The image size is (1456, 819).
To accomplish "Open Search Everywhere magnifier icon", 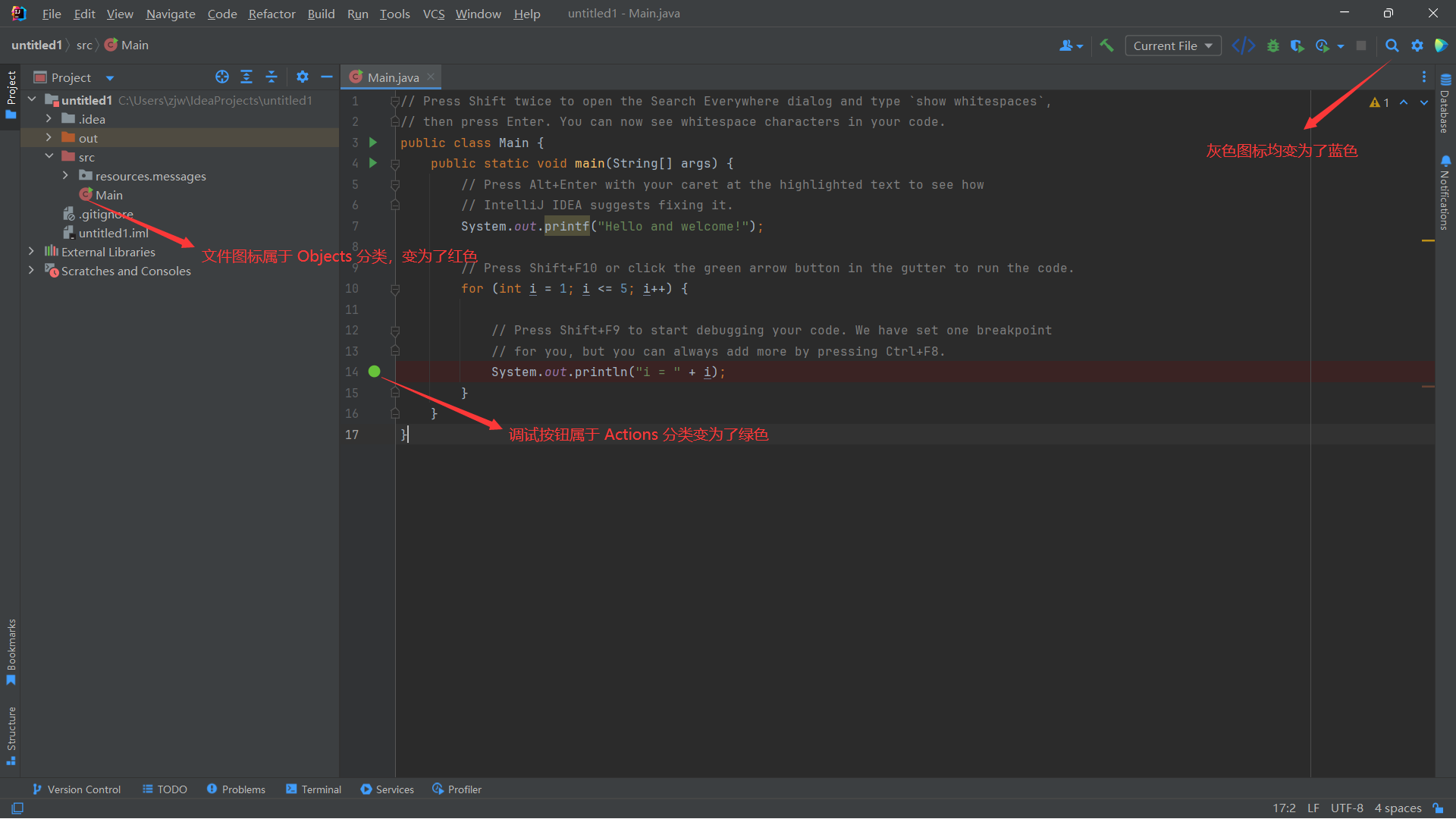I will (1392, 45).
